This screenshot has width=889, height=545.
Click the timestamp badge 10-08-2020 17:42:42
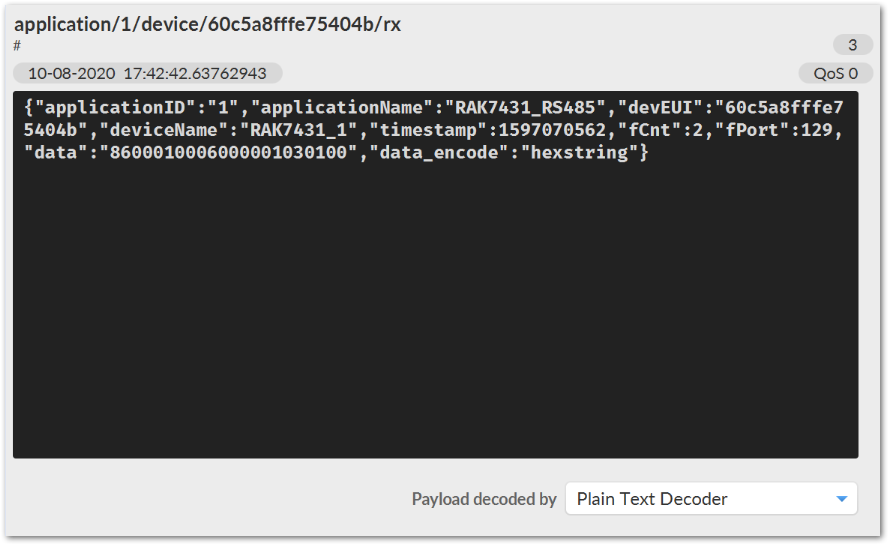coord(147,73)
